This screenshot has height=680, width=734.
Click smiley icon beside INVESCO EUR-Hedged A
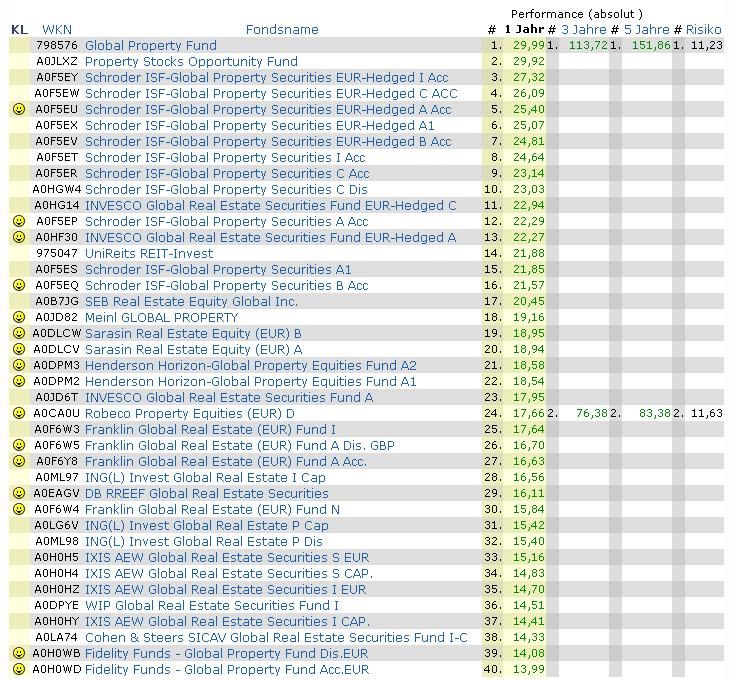(19, 237)
